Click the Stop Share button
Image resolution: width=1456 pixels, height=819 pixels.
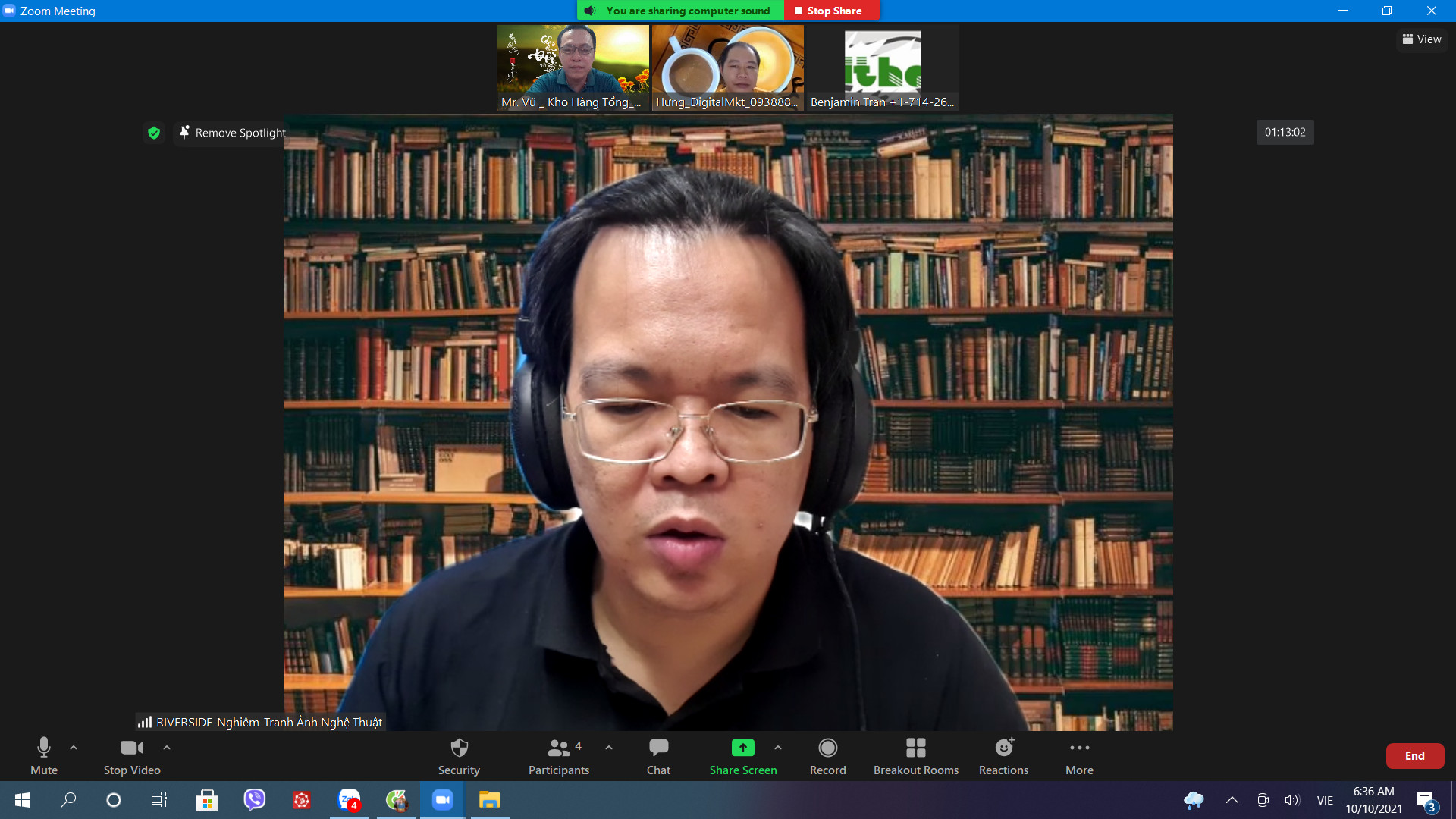(827, 11)
